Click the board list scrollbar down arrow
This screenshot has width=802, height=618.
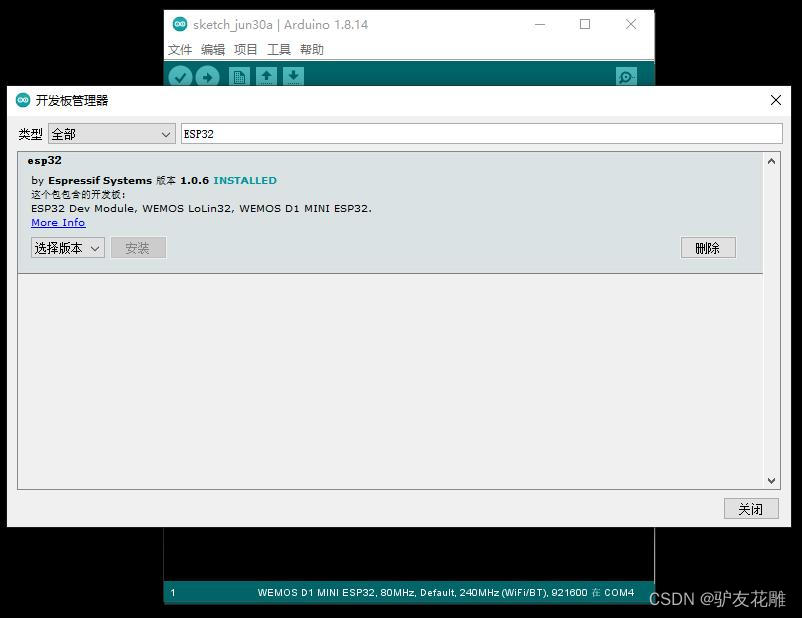click(771, 480)
